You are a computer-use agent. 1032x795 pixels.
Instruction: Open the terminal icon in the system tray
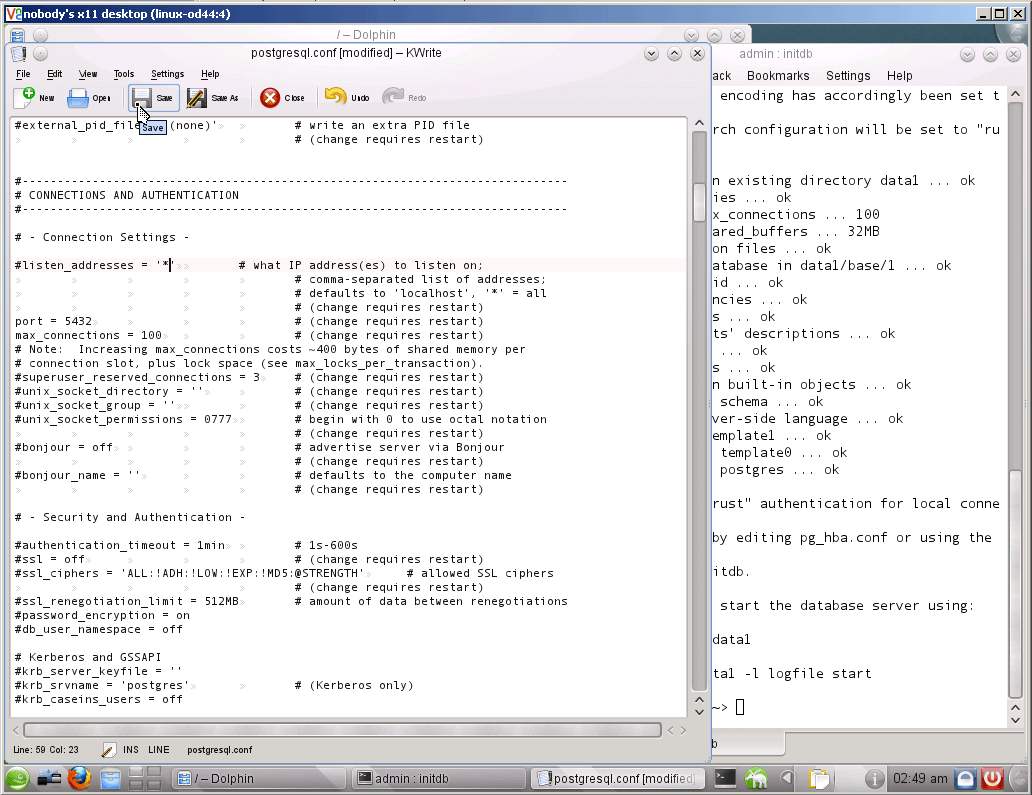[x=725, y=779]
